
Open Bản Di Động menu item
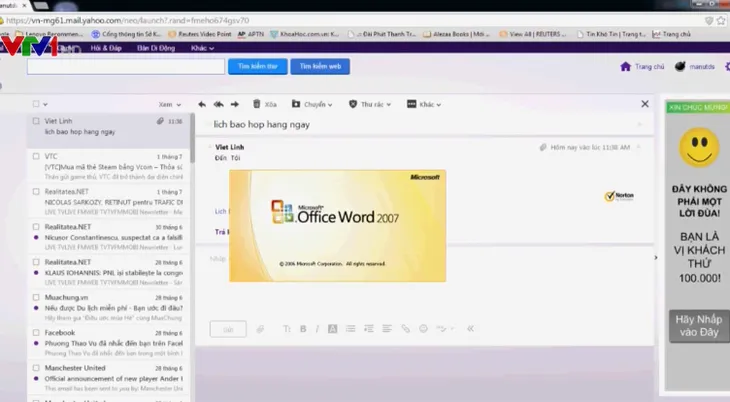tap(156, 48)
